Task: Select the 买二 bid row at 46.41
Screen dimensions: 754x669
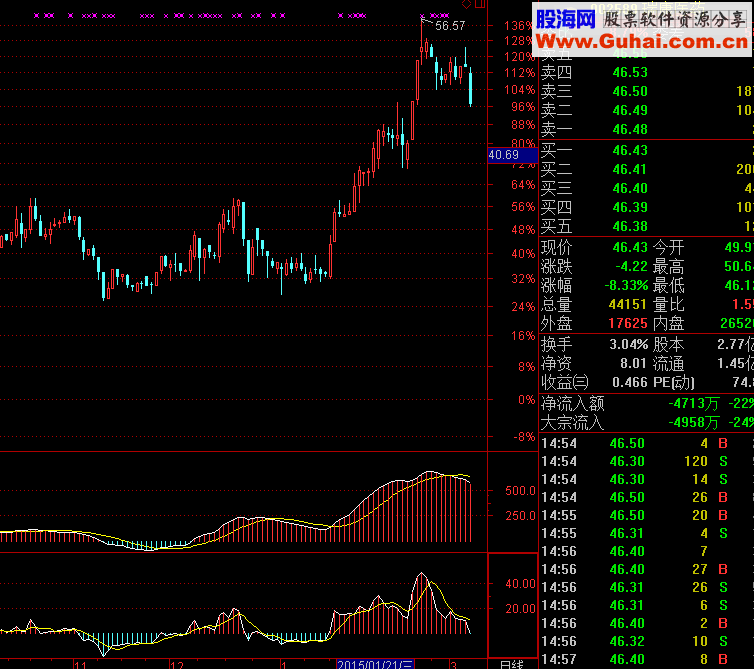Action: (646, 169)
